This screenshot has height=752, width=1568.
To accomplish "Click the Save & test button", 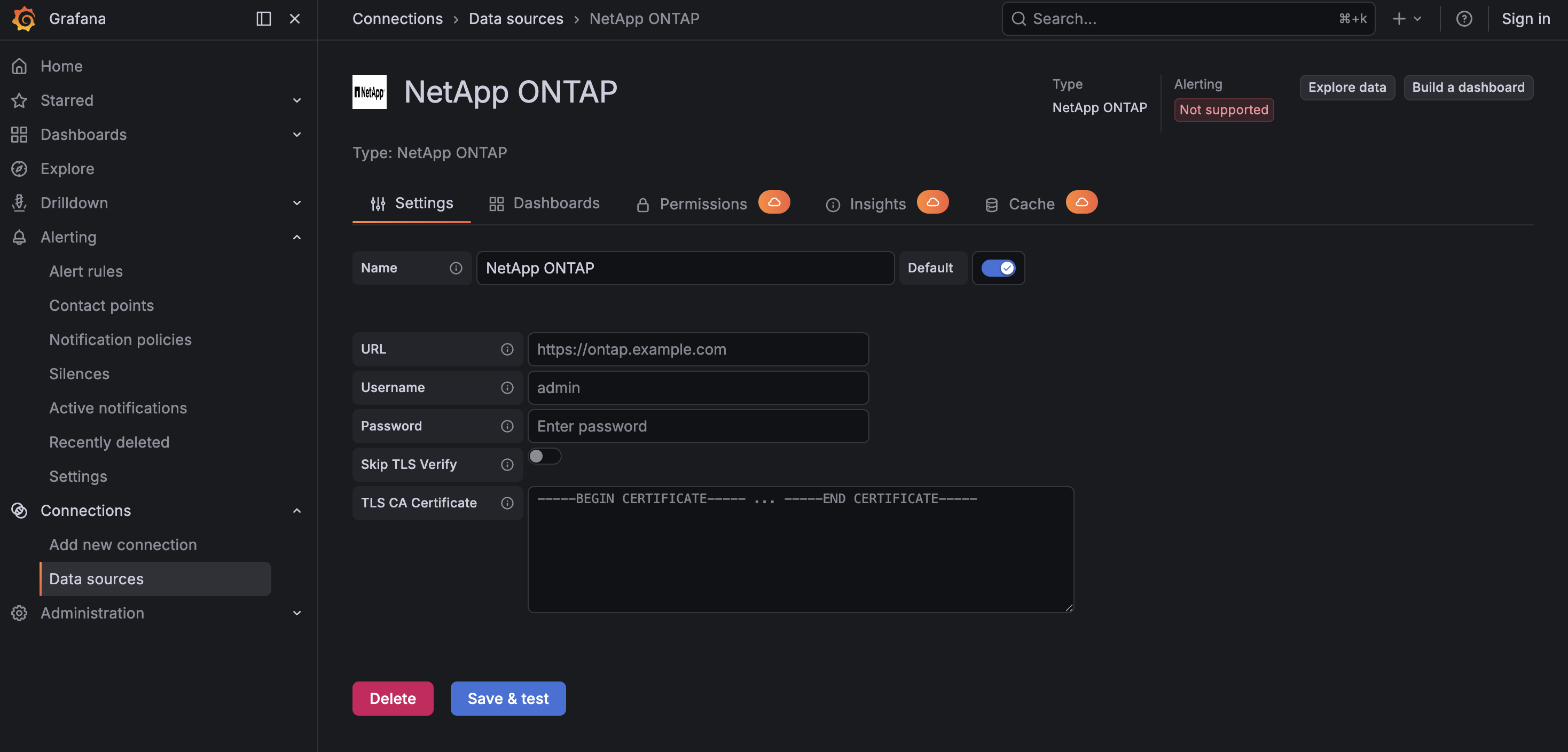I will coord(508,699).
